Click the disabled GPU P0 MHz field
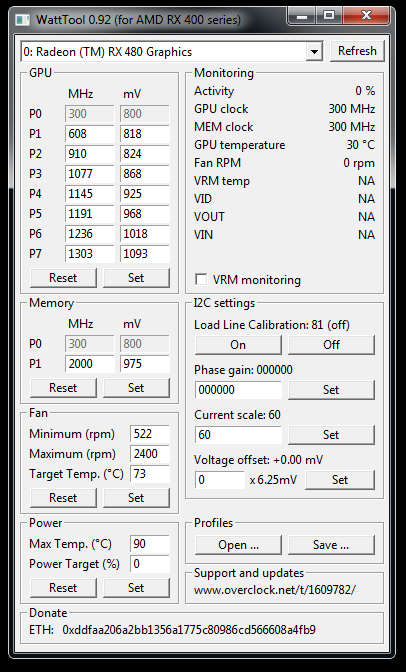This screenshot has height=672, width=406. pyautogui.click(x=90, y=114)
